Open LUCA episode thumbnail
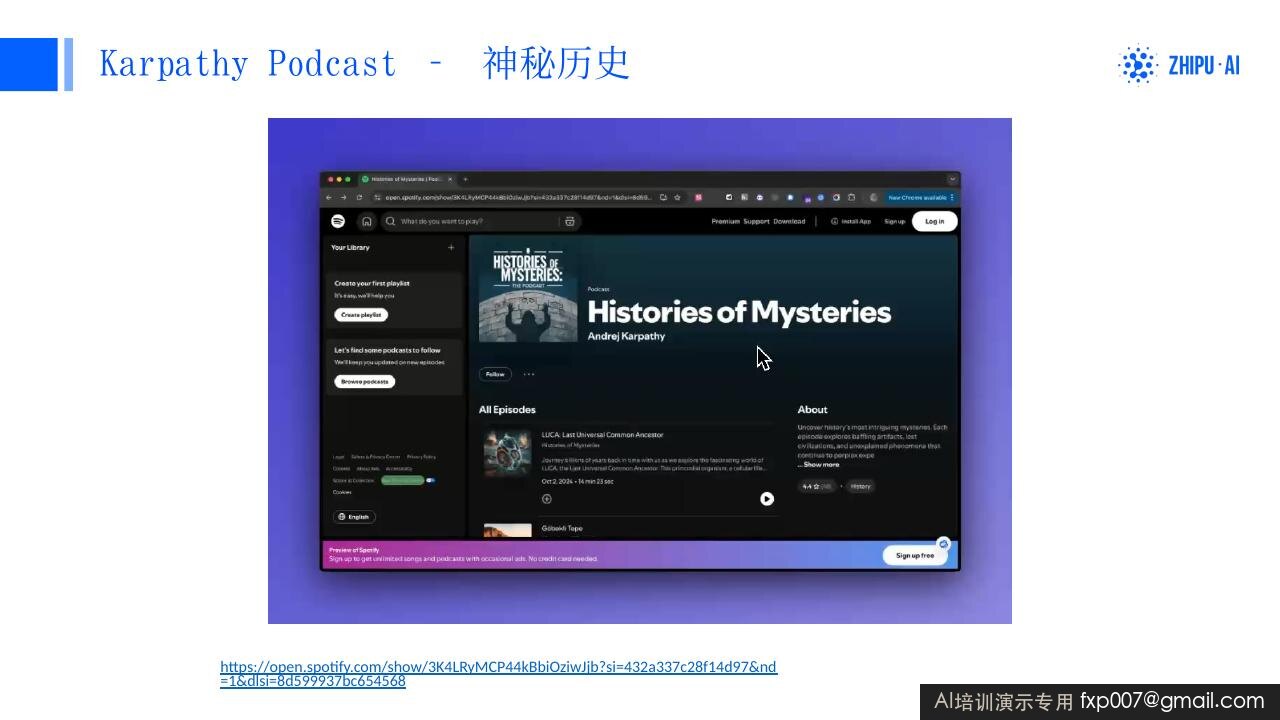1280x720 pixels. coord(508,454)
